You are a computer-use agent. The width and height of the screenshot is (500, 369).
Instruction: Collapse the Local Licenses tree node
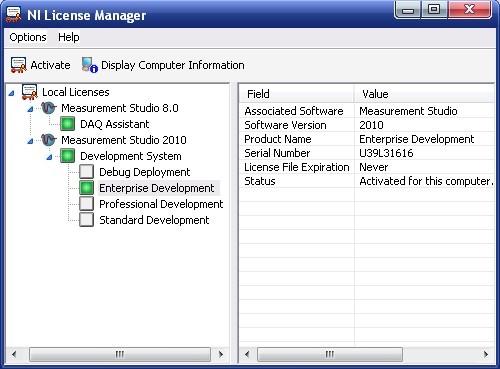(x=12, y=93)
